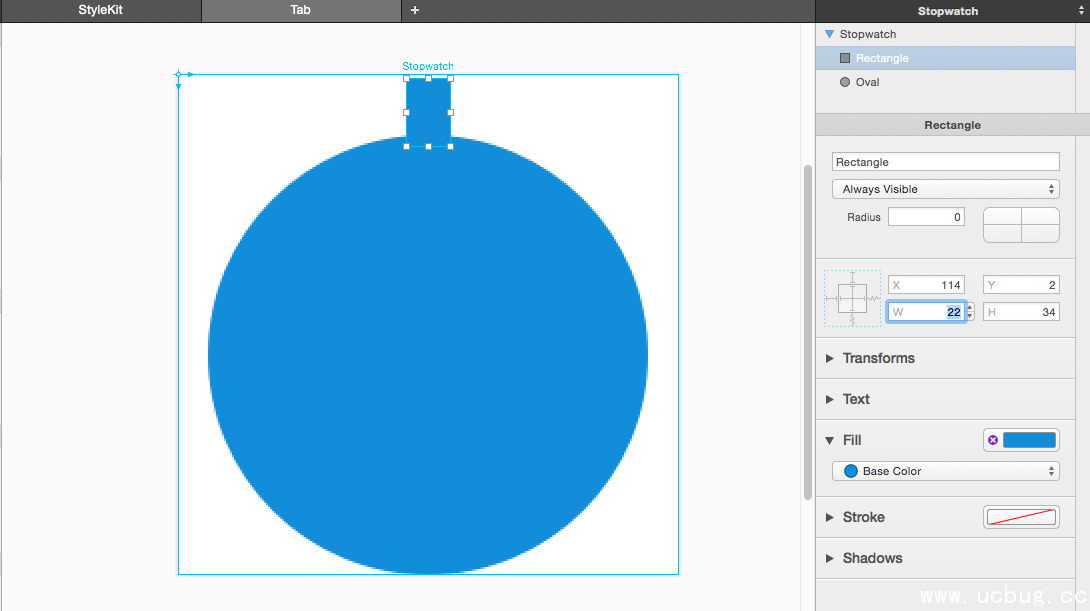The height and width of the screenshot is (611, 1090).
Task: Click the autoresizing springs and struts control
Action: pyautogui.click(x=852, y=298)
